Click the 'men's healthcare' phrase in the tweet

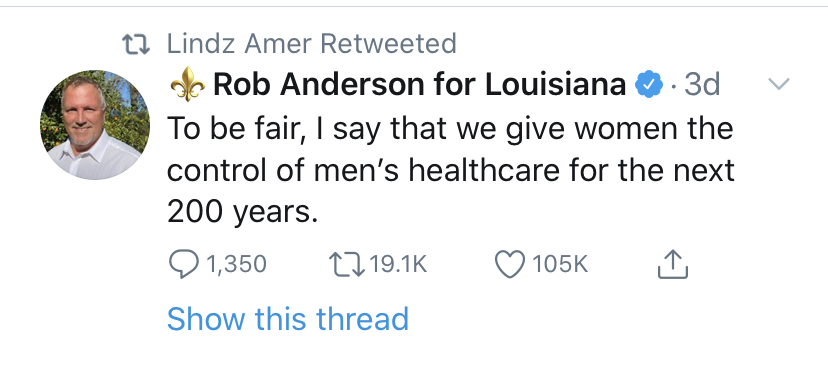coord(425,171)
